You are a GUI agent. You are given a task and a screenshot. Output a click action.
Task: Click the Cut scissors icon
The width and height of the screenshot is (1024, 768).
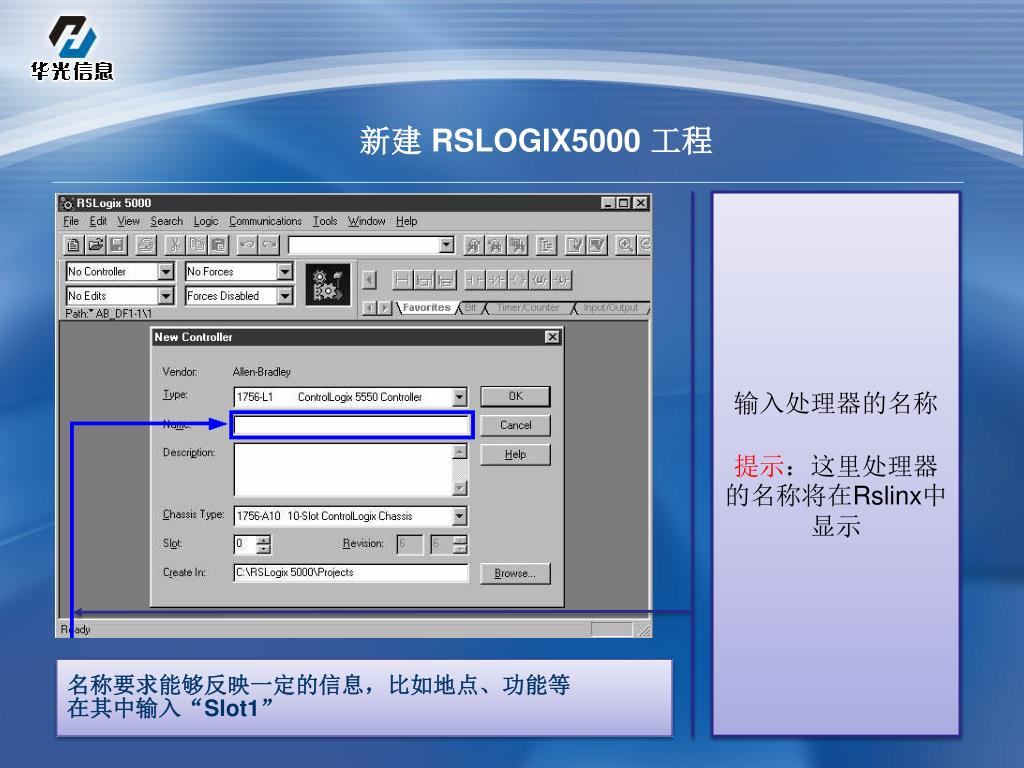coord(174,245)
